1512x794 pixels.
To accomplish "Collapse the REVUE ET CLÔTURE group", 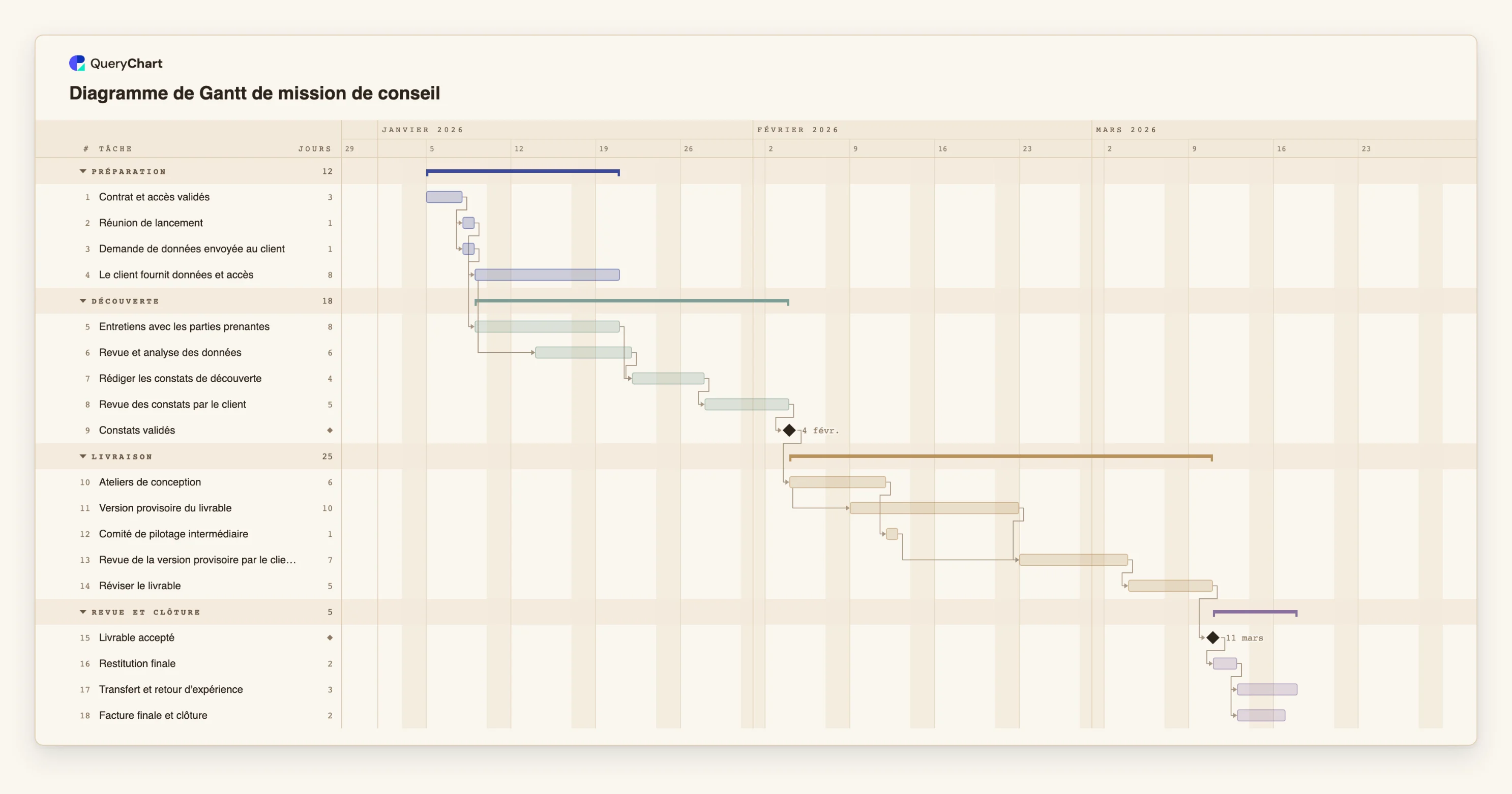I will [83, 612].
